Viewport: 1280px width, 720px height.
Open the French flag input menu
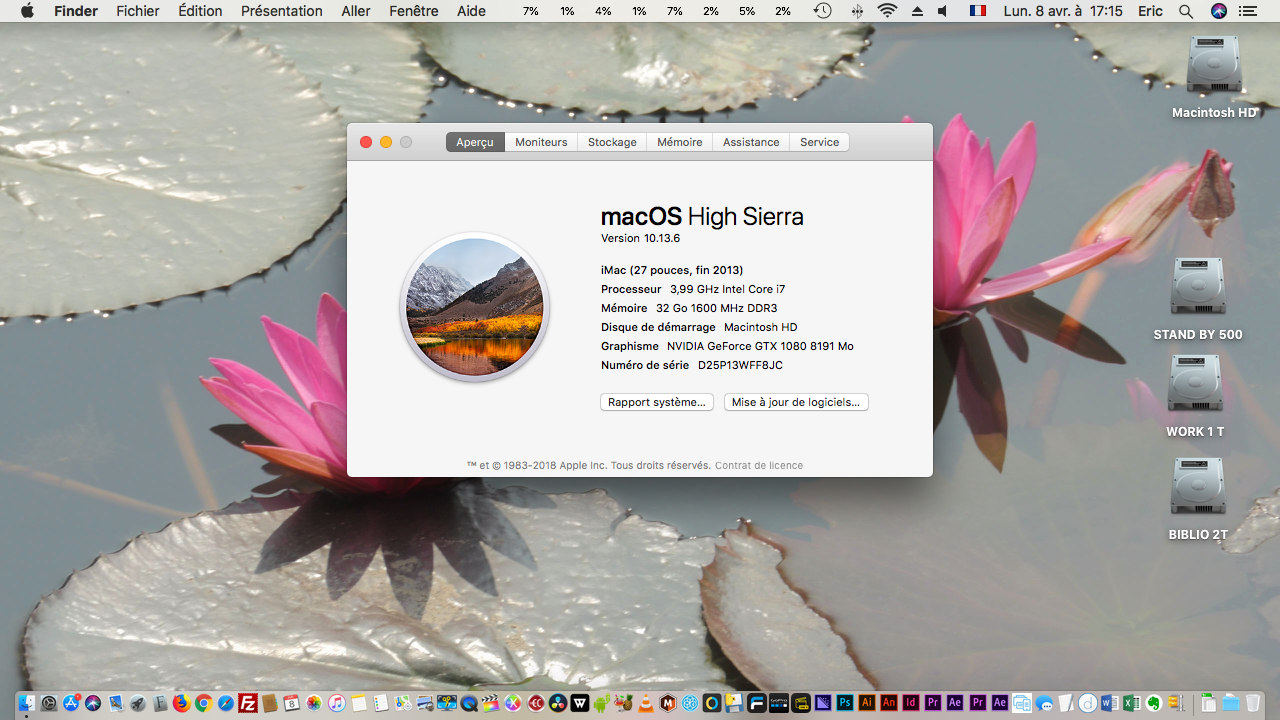tap(977, 11)
